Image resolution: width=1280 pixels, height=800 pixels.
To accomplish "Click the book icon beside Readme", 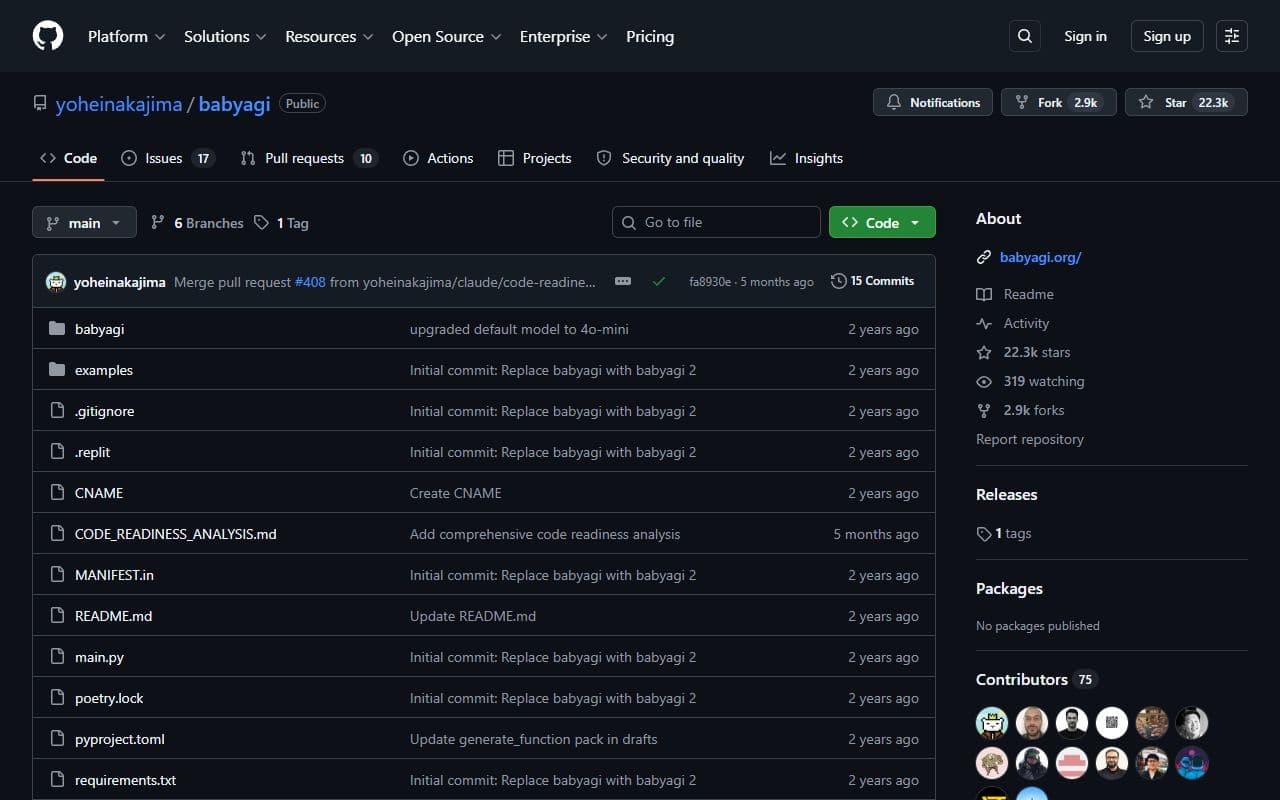I will tap(984, 294).
